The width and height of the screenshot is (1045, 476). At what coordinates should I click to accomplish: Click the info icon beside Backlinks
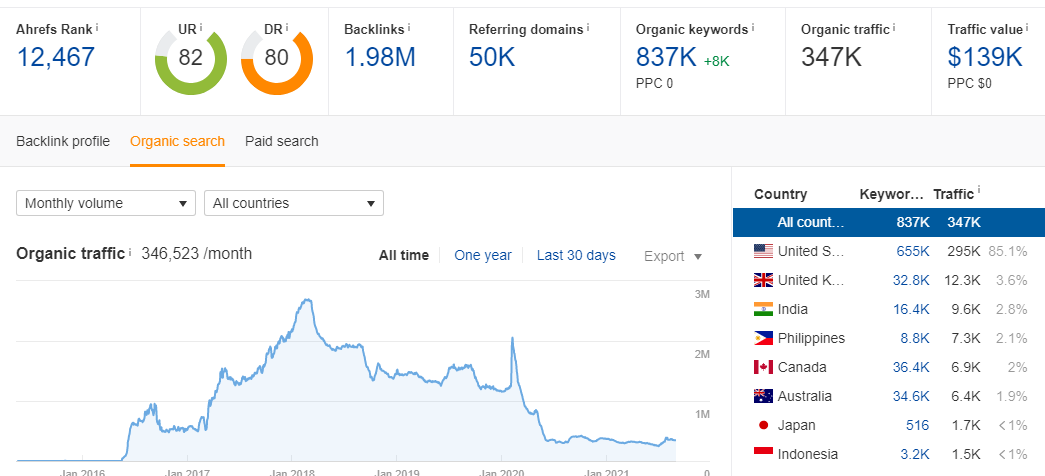pyautogui.click(x=409, y=27)
